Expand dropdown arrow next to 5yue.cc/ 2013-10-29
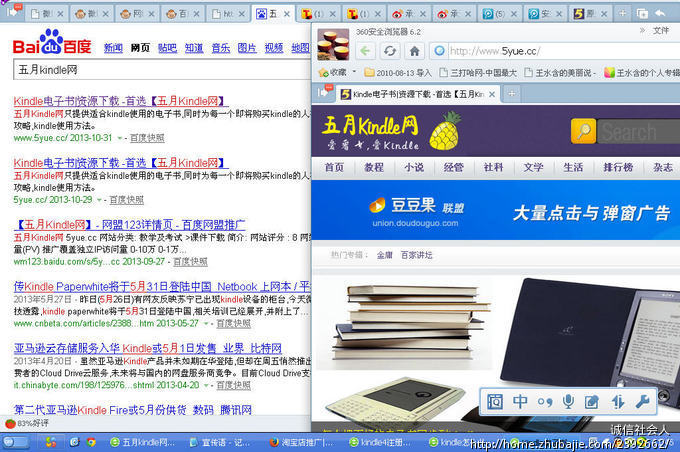680x452 pixels. (x=99, y=200)
